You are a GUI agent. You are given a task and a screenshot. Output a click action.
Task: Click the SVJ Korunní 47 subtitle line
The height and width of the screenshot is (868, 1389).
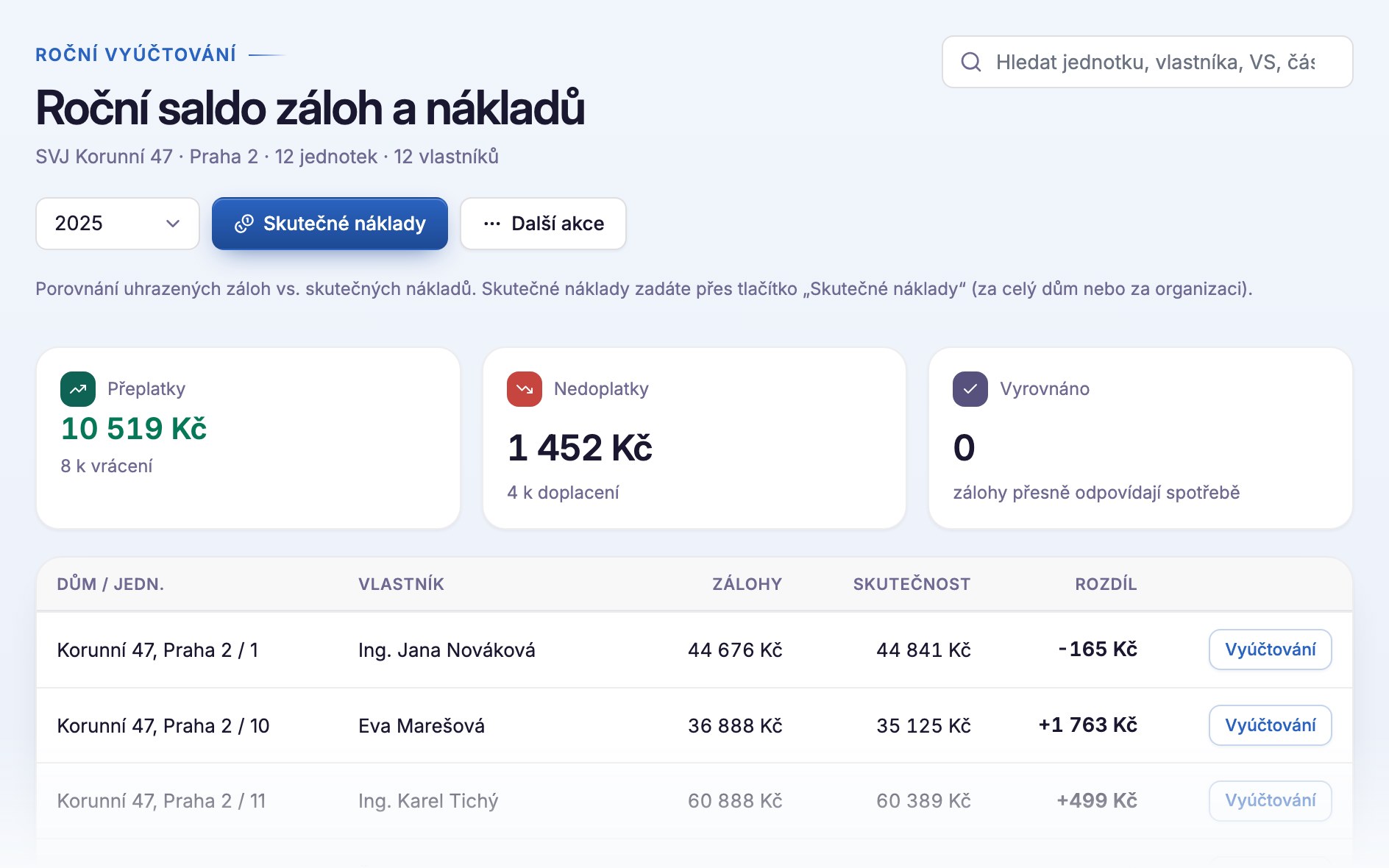pyautogui.click(x=267, y=157)
